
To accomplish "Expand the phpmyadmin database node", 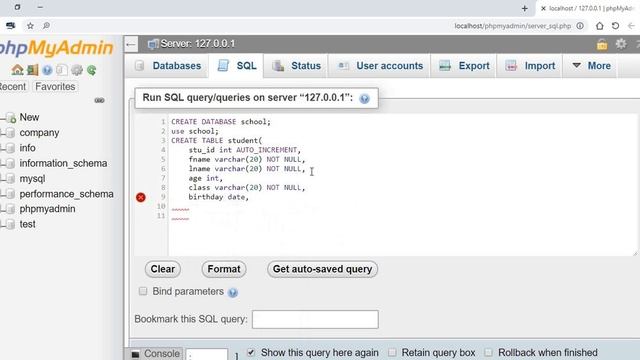I will click(x=3, y=209).
